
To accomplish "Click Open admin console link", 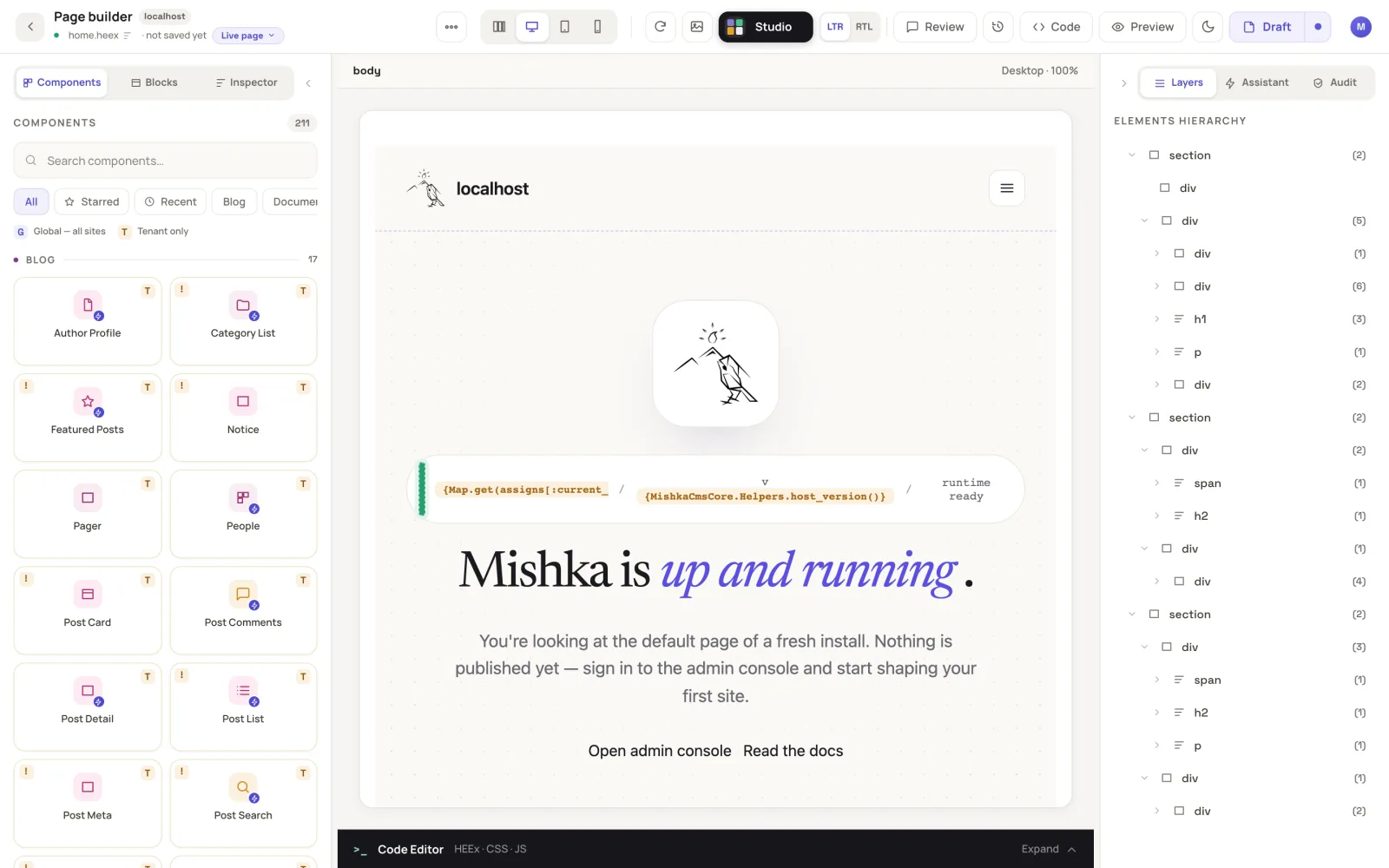I will click(x=660, y=751).
